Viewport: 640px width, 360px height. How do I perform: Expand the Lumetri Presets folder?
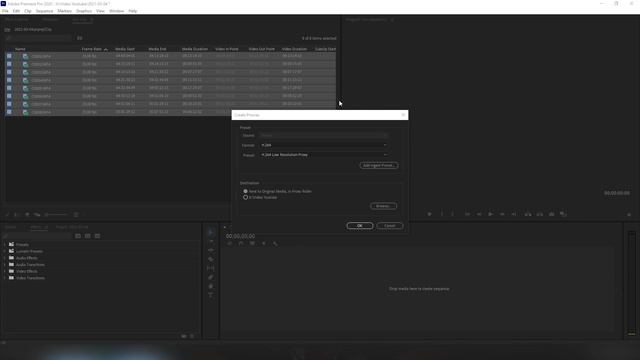[4, 251]
